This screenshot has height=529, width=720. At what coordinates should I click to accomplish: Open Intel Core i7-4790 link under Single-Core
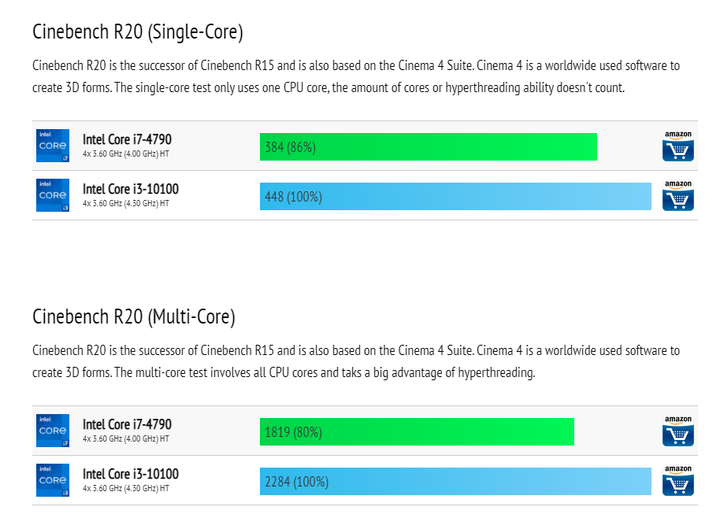coord(127,140)
